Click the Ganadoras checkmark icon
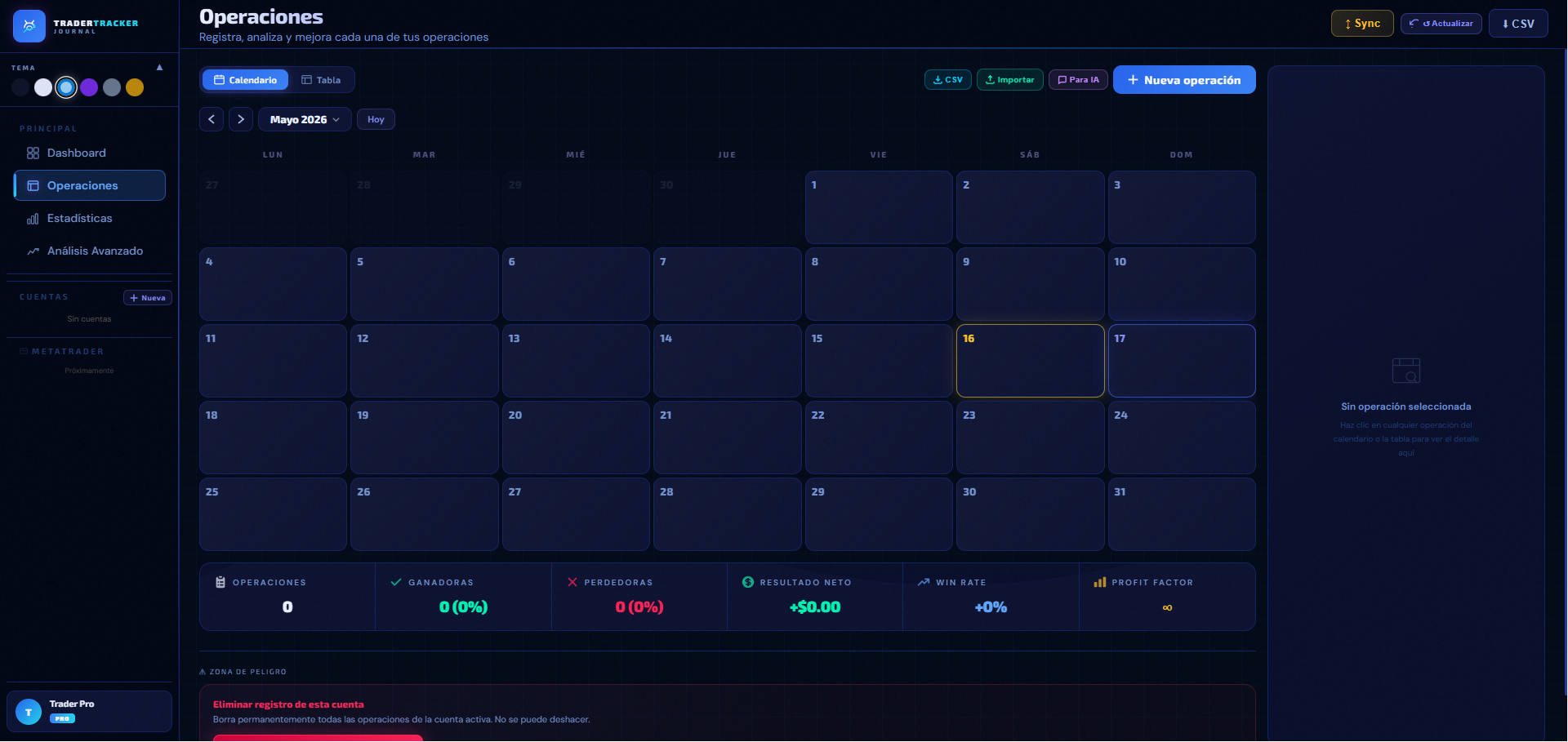Image resolution: width=1568 pixels, height=742 pixels. point(396,582)
